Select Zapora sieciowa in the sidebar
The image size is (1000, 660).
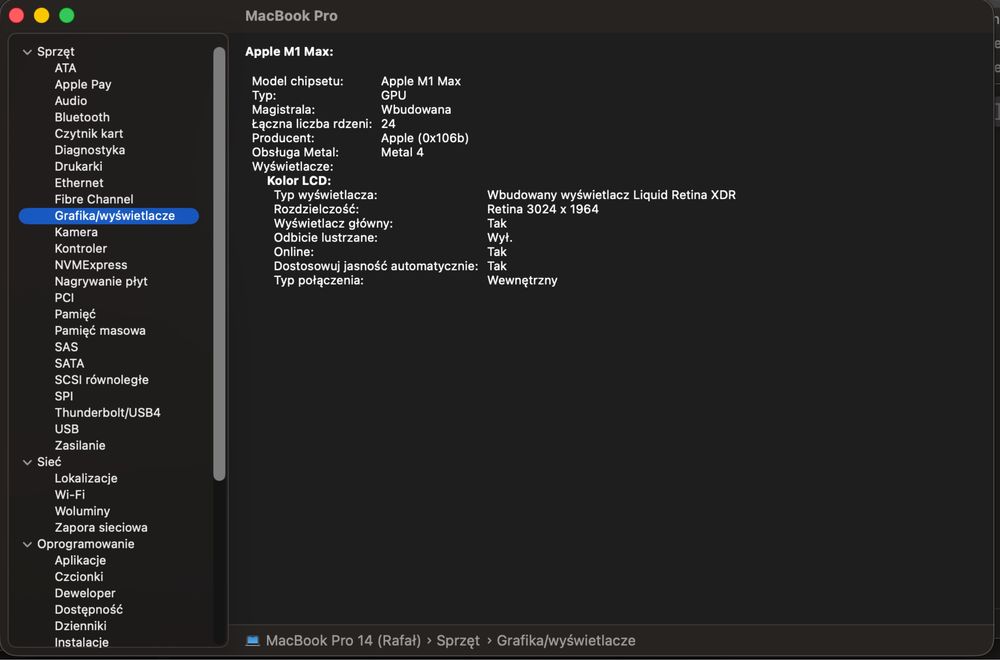coord(101,527)
